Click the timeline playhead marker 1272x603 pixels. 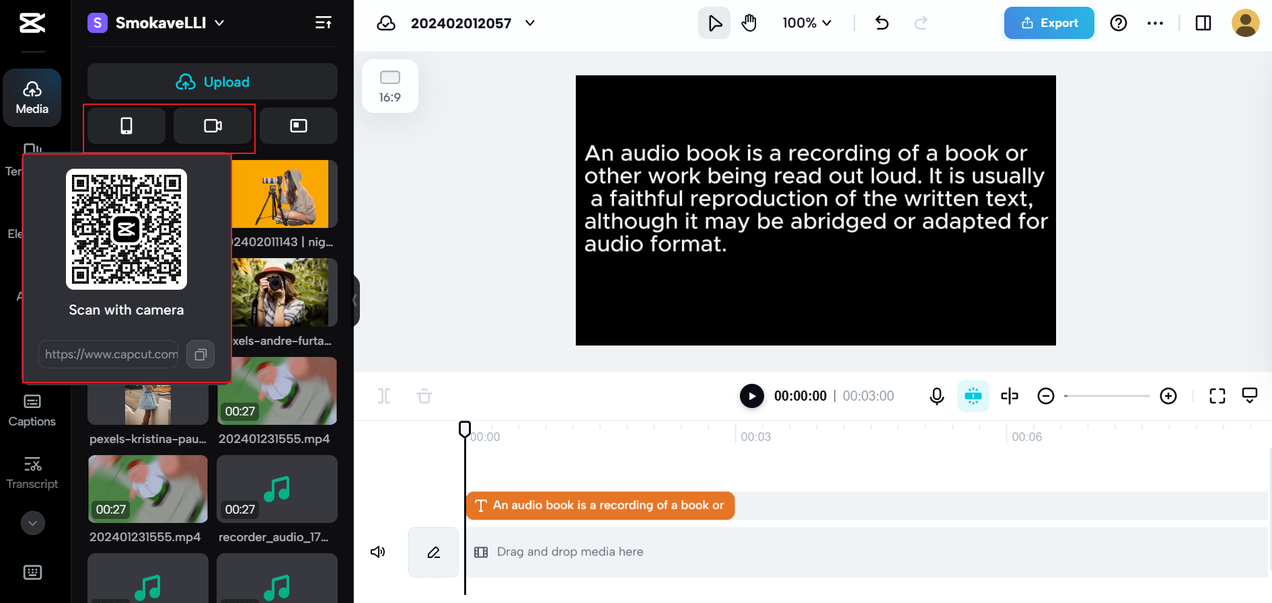pyautogui.click(x=465, y=429)
